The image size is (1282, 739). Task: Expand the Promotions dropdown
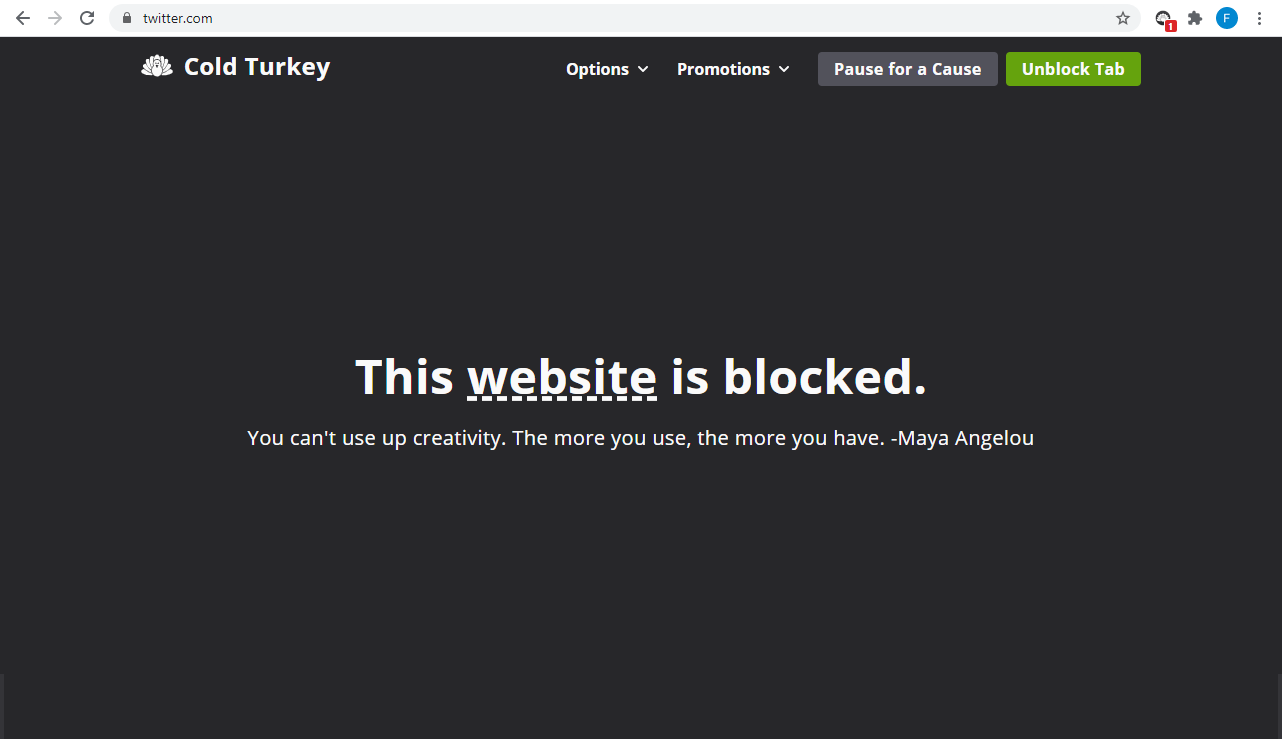point(733,69)
